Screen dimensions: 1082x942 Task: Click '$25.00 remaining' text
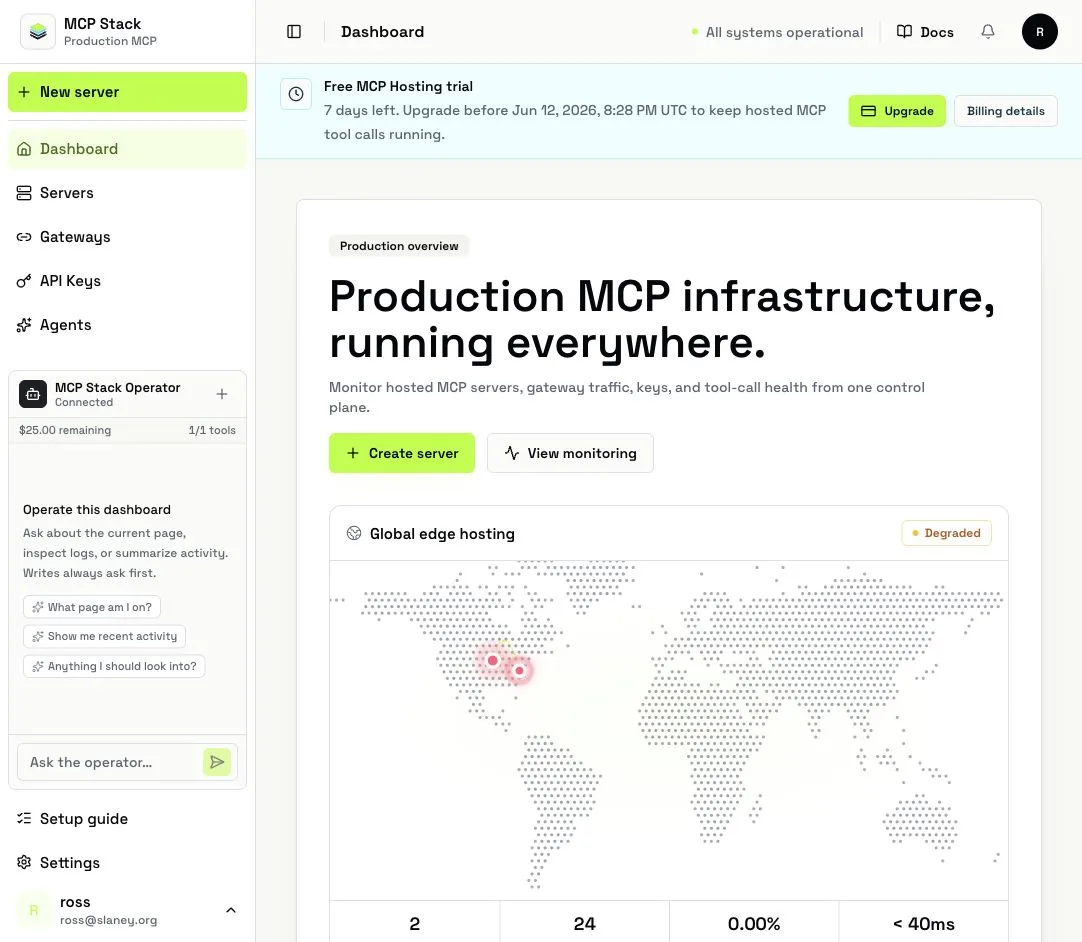65,430
